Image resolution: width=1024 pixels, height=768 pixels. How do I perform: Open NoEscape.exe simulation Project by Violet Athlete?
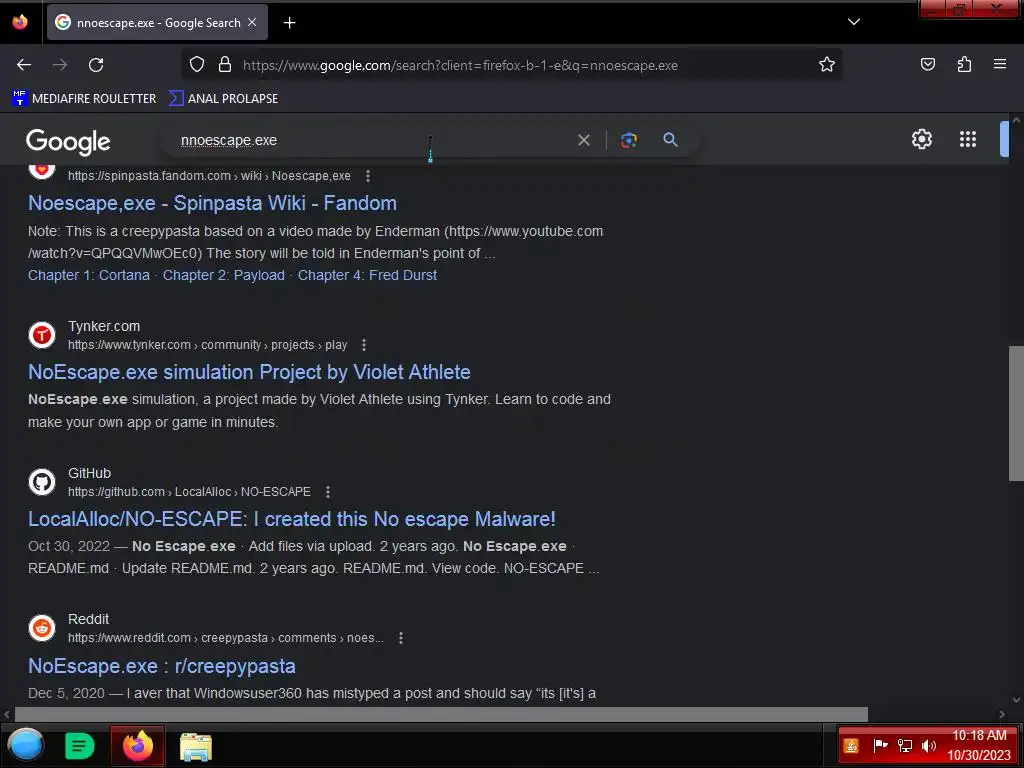point(249,372)
